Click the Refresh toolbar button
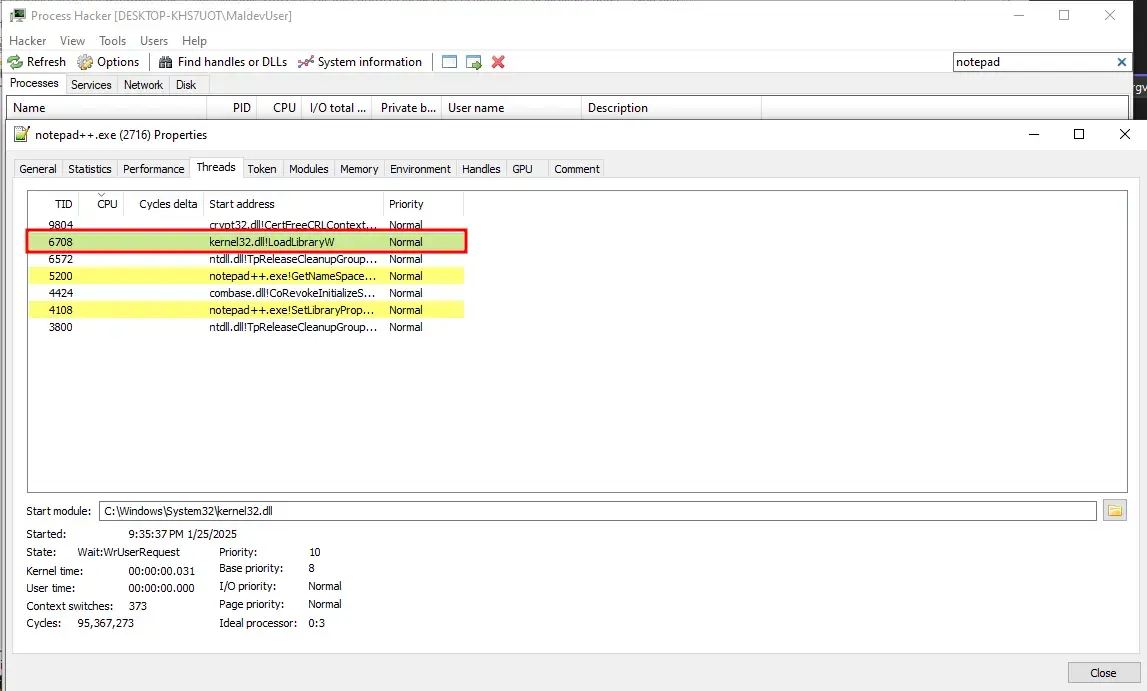The height and width of the screenshot is (691, 1147). tap(37, 62)
